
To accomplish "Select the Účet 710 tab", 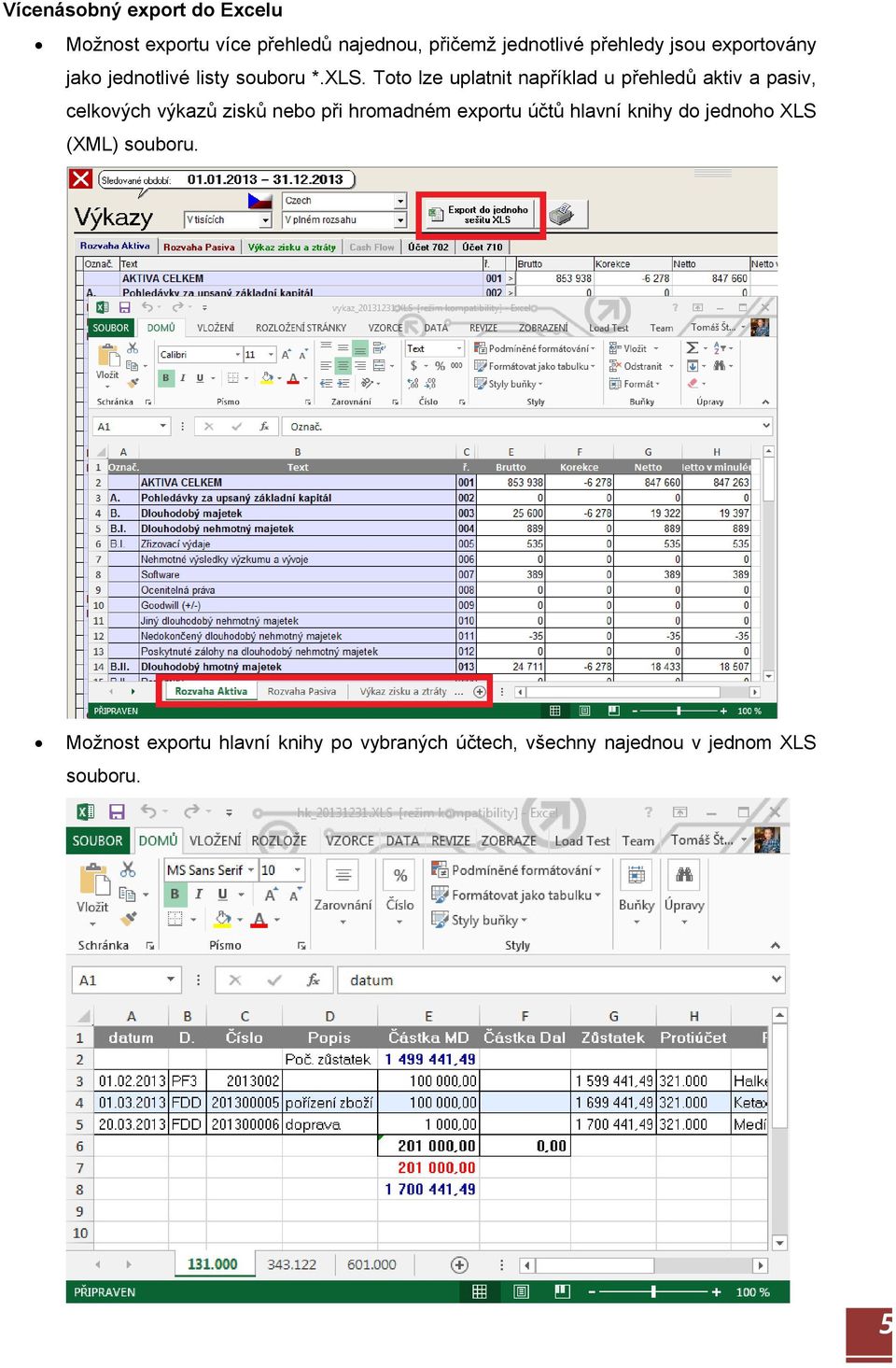I will pos(483,247).
